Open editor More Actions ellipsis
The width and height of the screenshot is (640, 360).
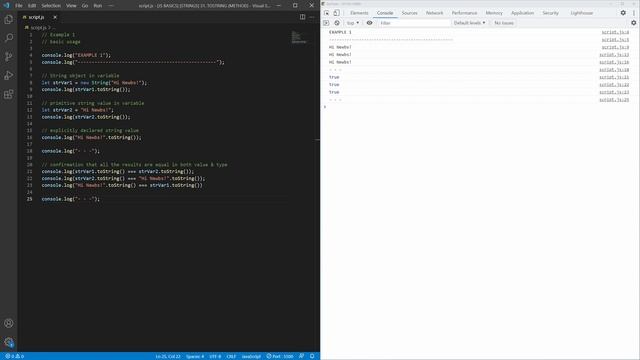[x=312, y=17]
